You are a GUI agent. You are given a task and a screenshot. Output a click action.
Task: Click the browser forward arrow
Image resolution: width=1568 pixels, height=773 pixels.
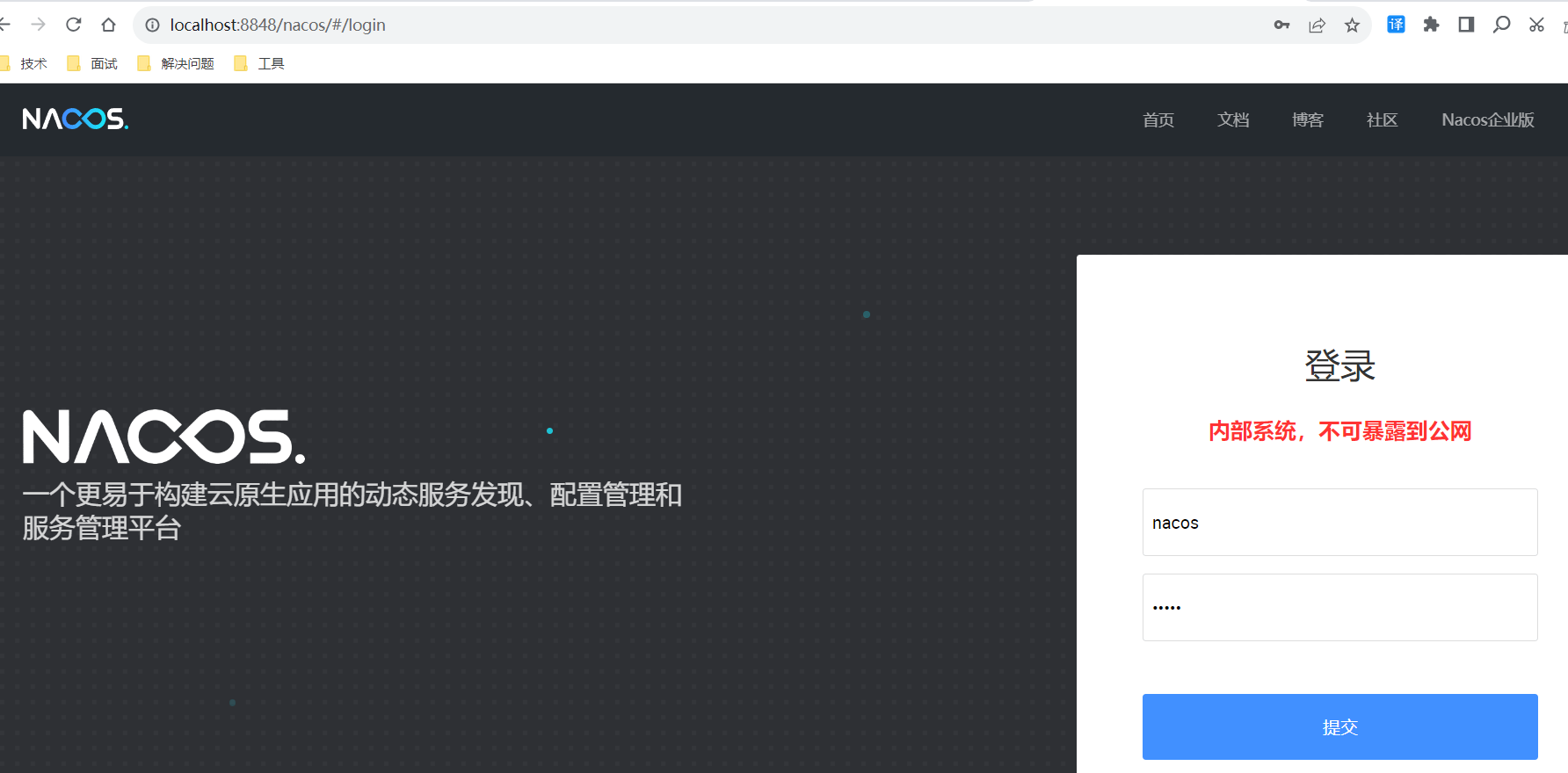(x=38, y=25)
